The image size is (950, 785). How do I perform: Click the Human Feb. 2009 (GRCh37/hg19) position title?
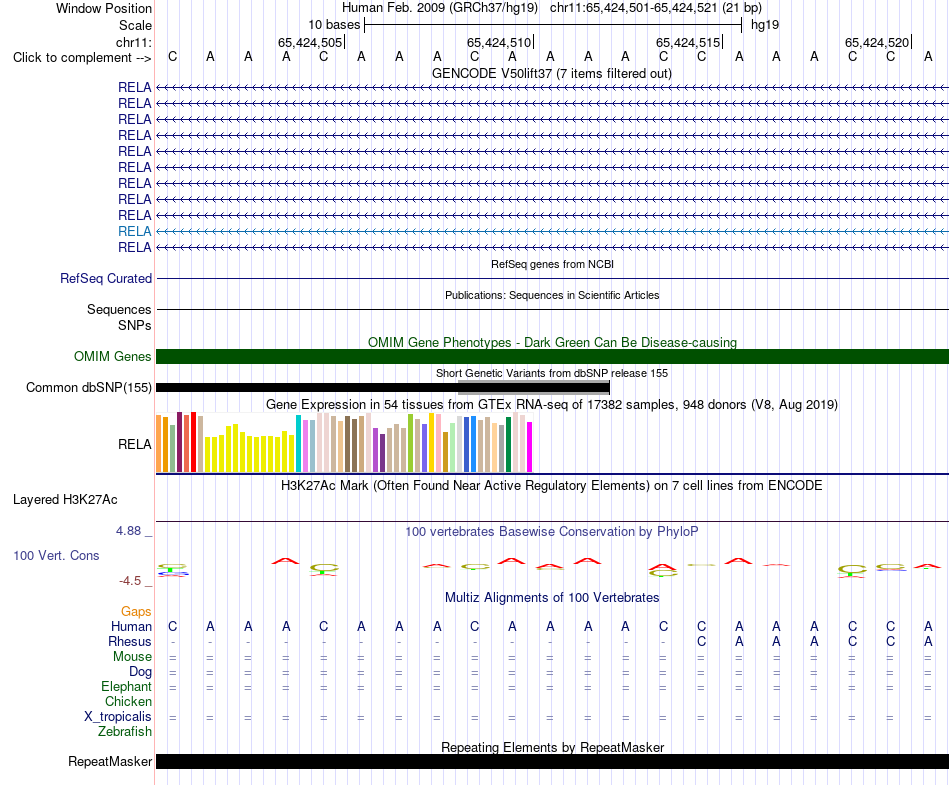tap(440, 8)
